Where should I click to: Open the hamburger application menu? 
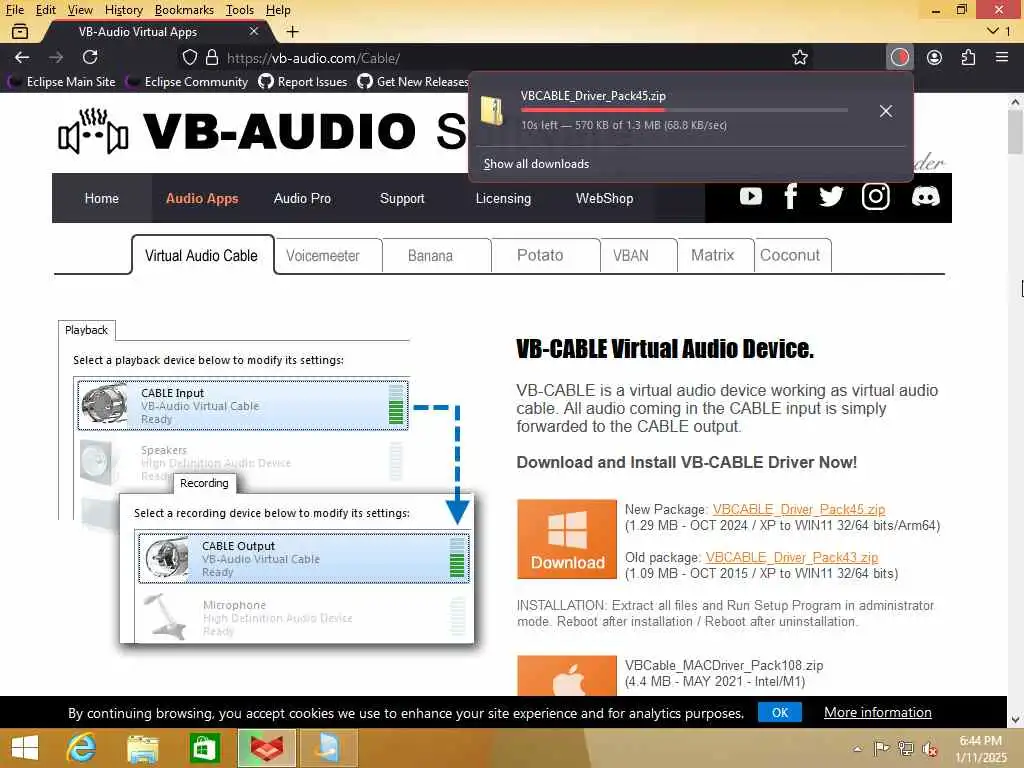tap(1002, 57)
